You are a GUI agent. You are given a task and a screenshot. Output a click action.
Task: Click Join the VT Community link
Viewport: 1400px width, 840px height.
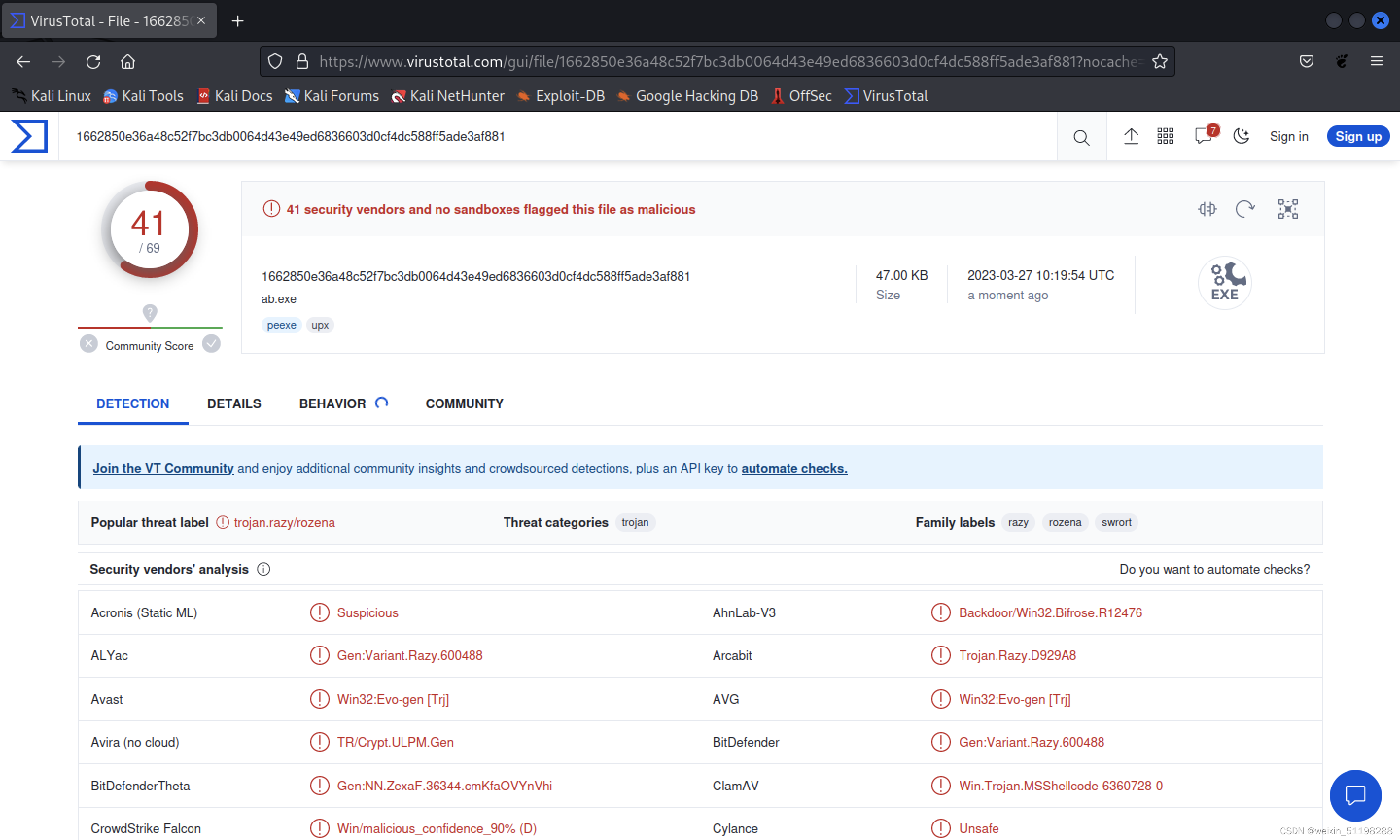click(163, 468)
